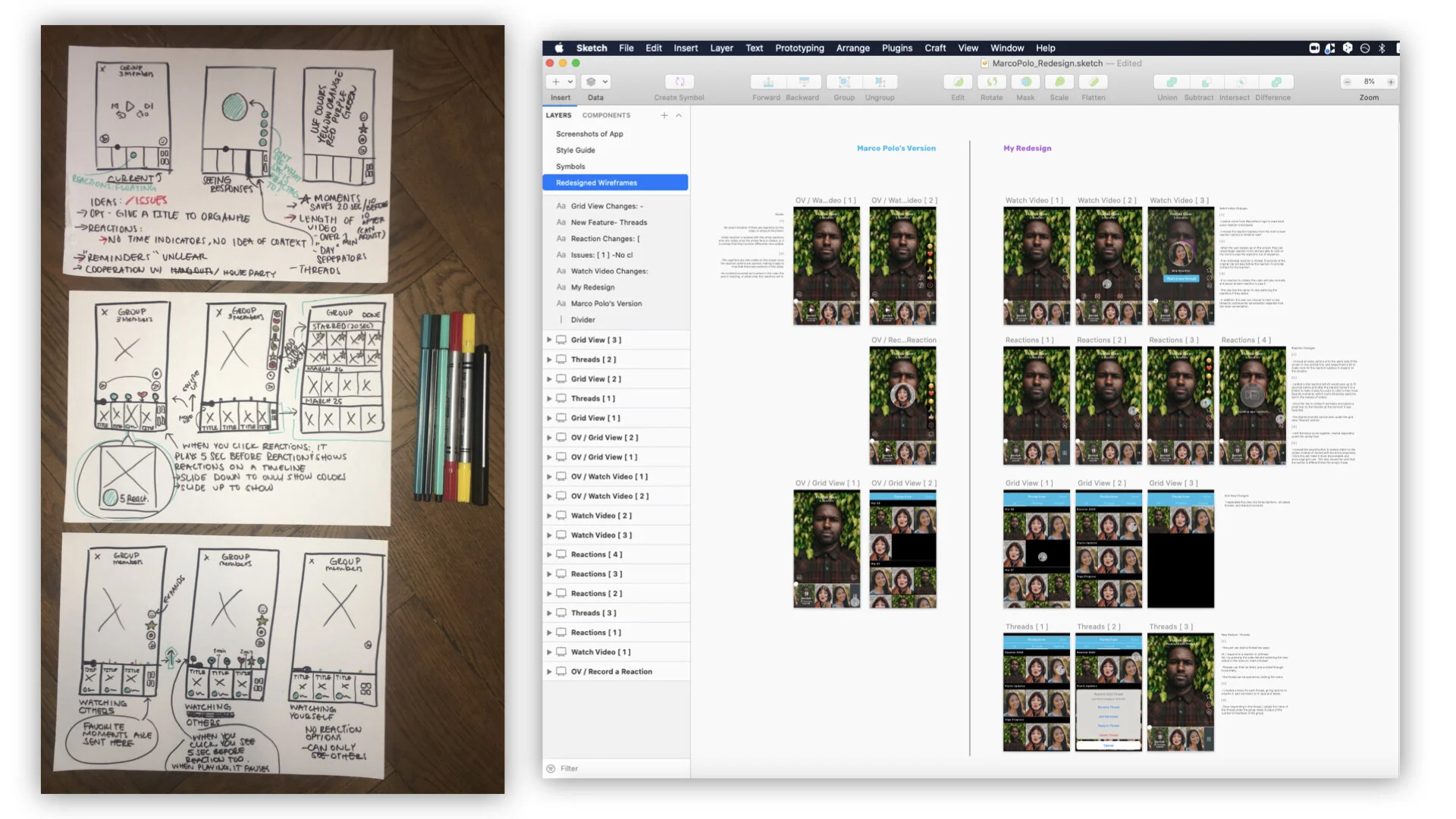Screen dimensions: 1456x819
Task: Open the Insert dropdown in toolbar
Action: [x=561, y=82]
